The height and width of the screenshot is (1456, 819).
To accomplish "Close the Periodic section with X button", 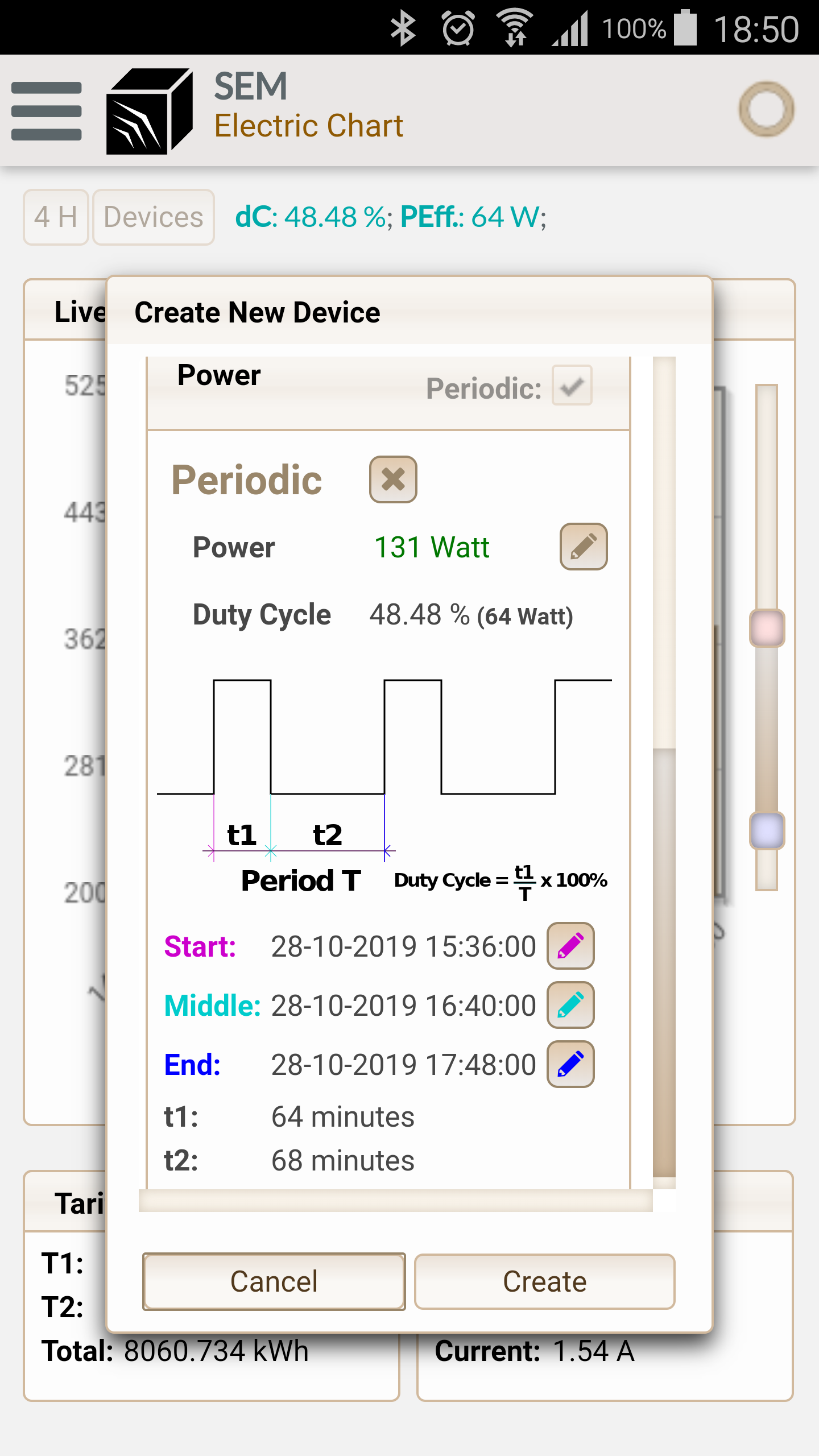I will [393, 479].
